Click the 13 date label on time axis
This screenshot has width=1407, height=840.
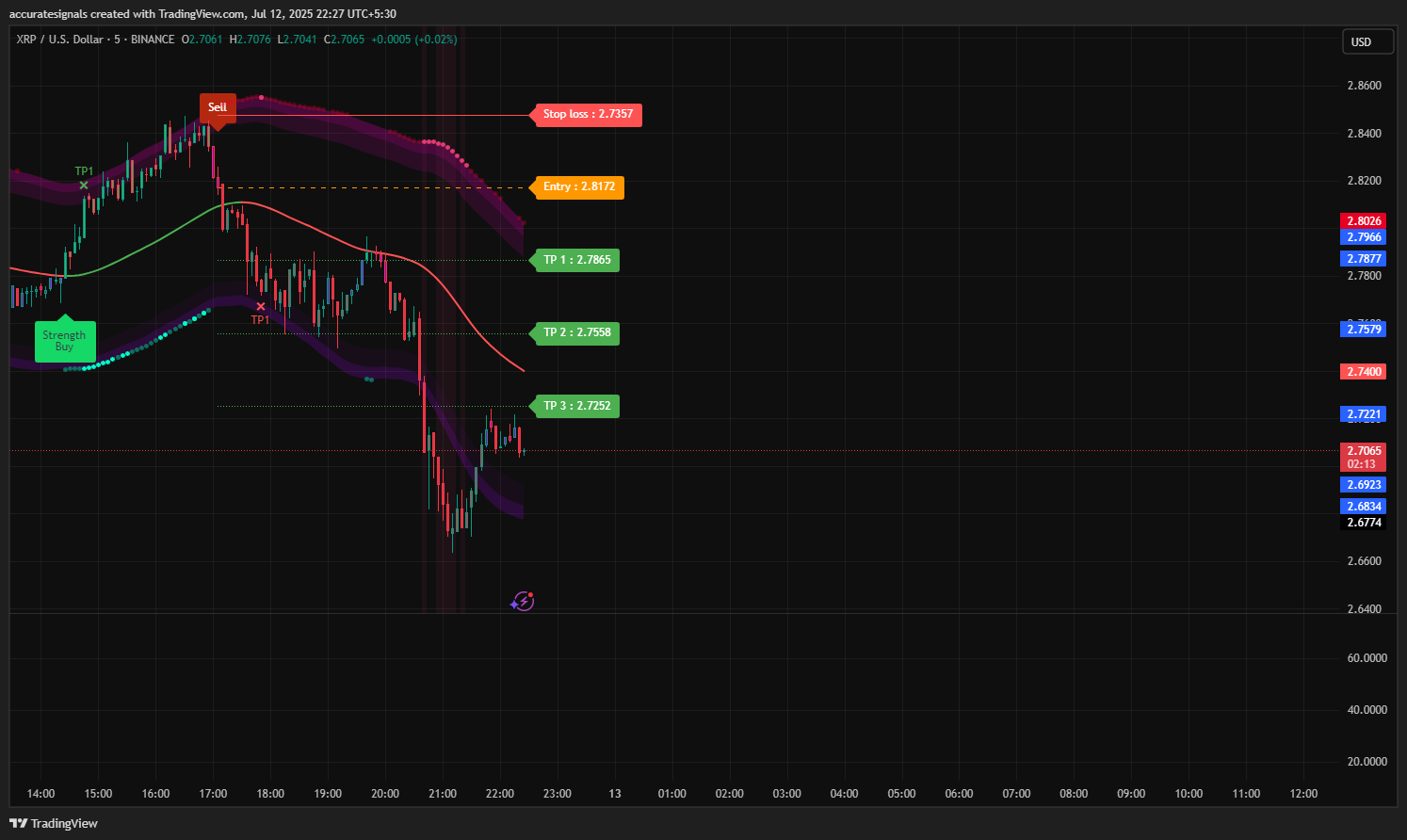[x=615, y=794]
